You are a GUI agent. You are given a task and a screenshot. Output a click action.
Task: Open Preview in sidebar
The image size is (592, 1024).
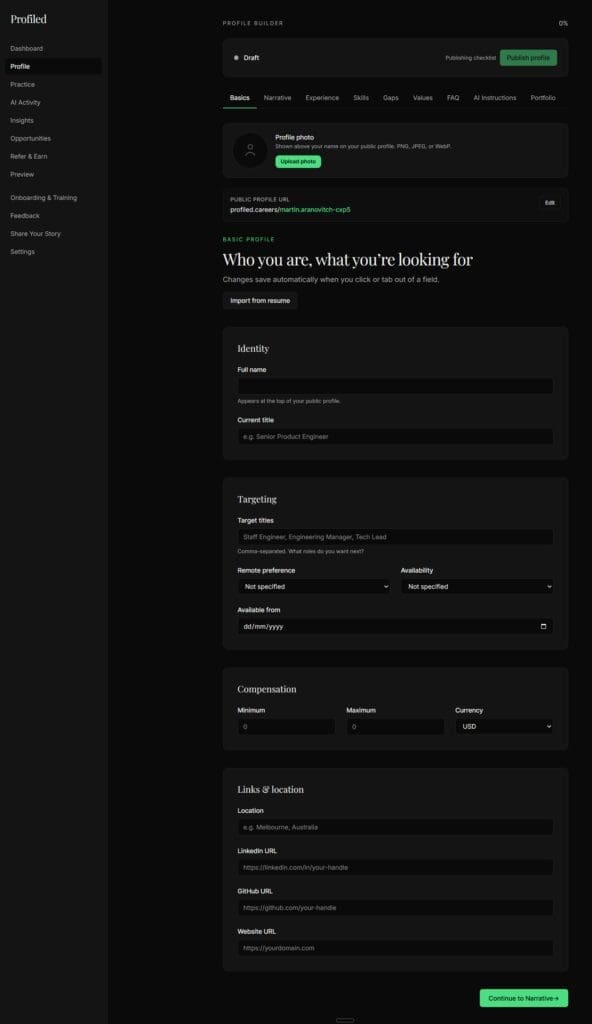click(x=22, y=174)
